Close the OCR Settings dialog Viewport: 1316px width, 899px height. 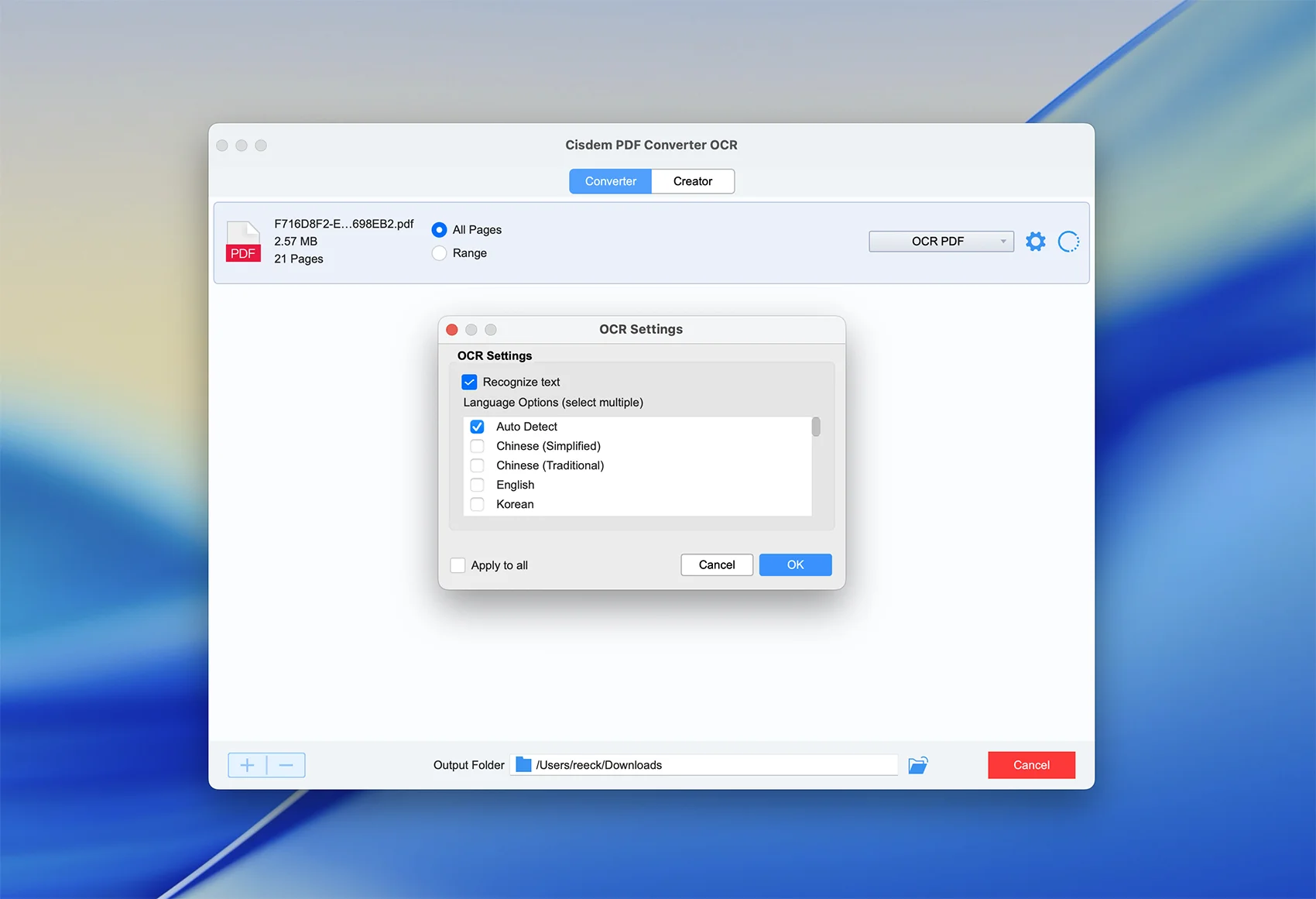click(x=452, y=330)
